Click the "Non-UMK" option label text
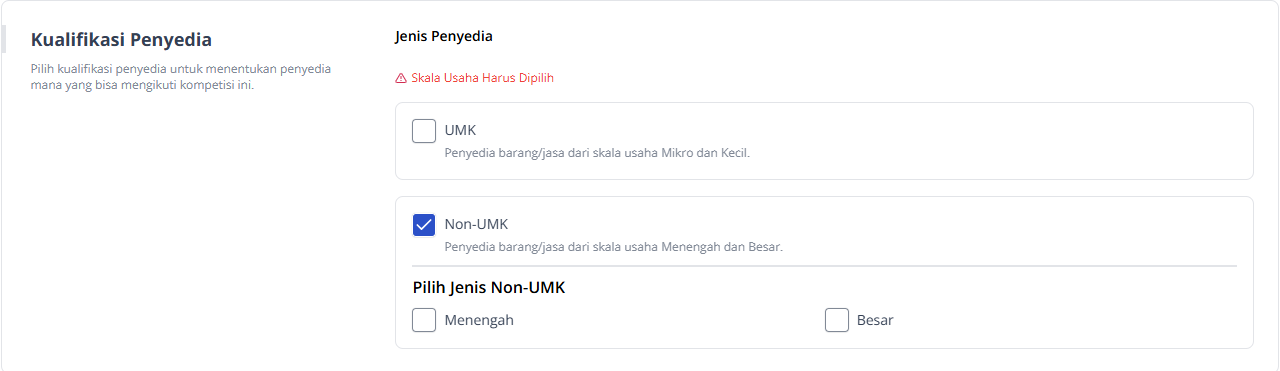The image size is (1280, 371). [476, 224]
